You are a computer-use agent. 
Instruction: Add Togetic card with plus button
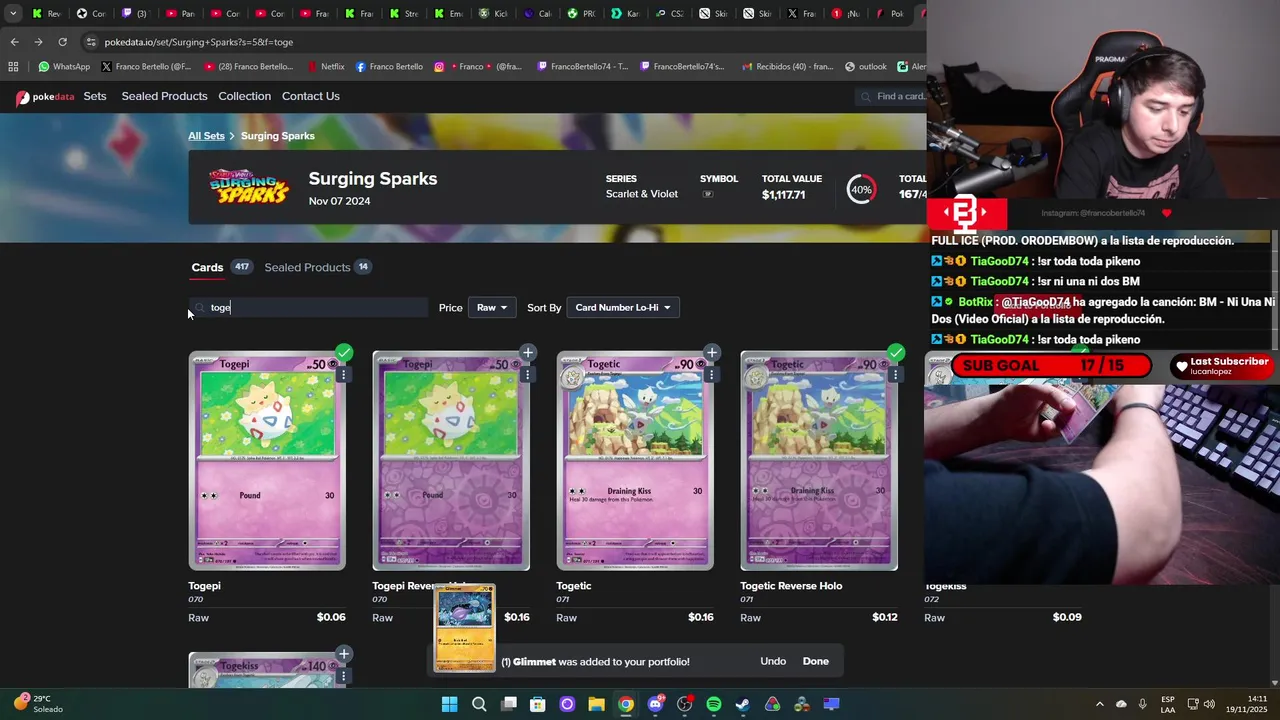[711, 352]
